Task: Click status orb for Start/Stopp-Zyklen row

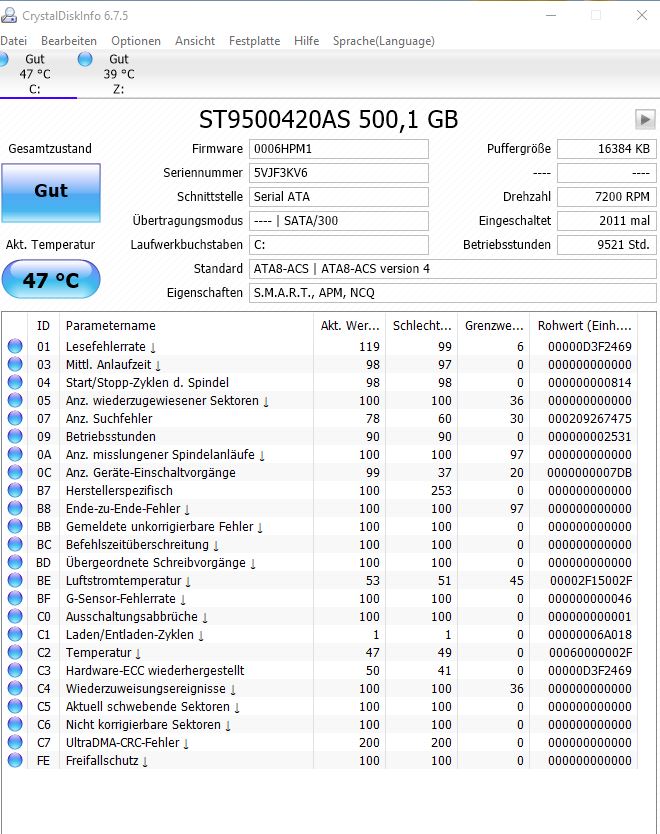Action: tap(15, 382)
